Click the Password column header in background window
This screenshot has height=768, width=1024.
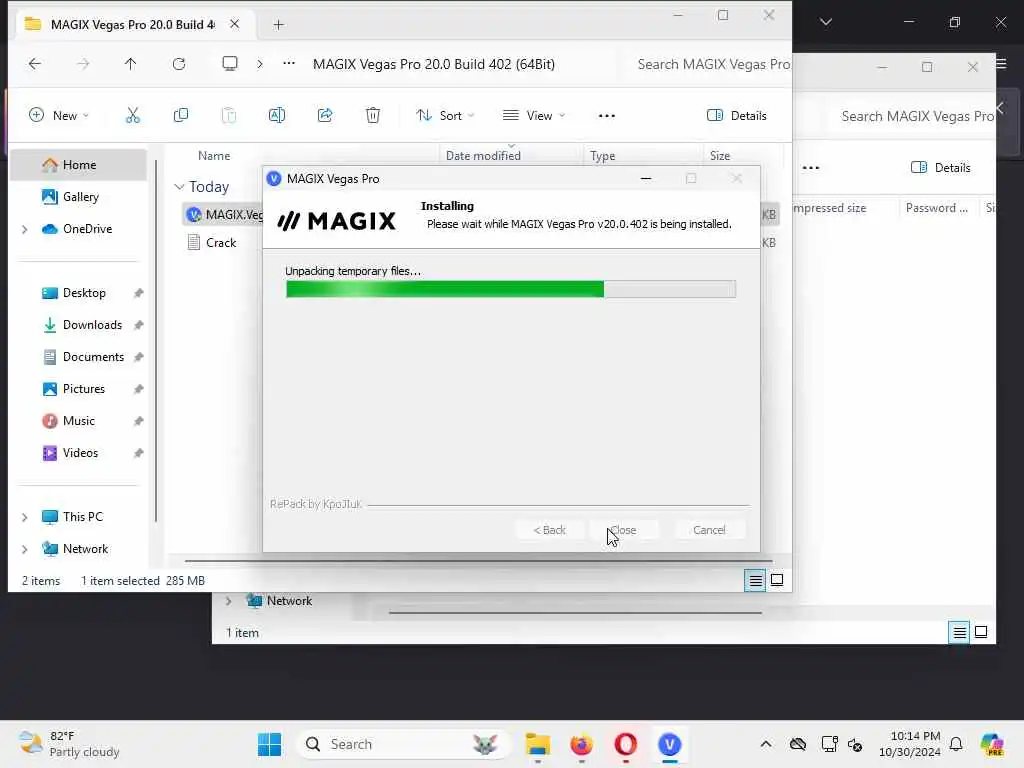coord(936,208)
